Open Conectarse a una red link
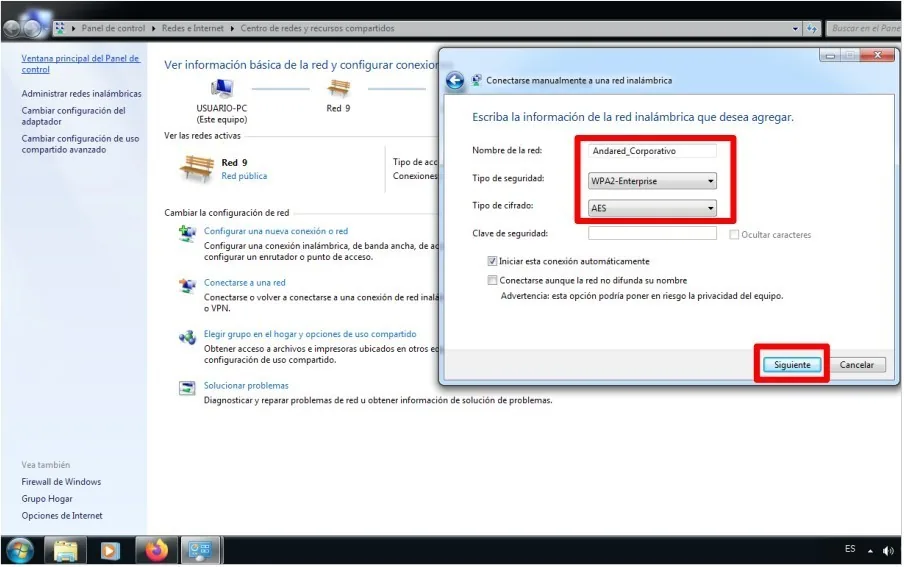The width and height of the screenshot is (904, 567). [244, 283]
